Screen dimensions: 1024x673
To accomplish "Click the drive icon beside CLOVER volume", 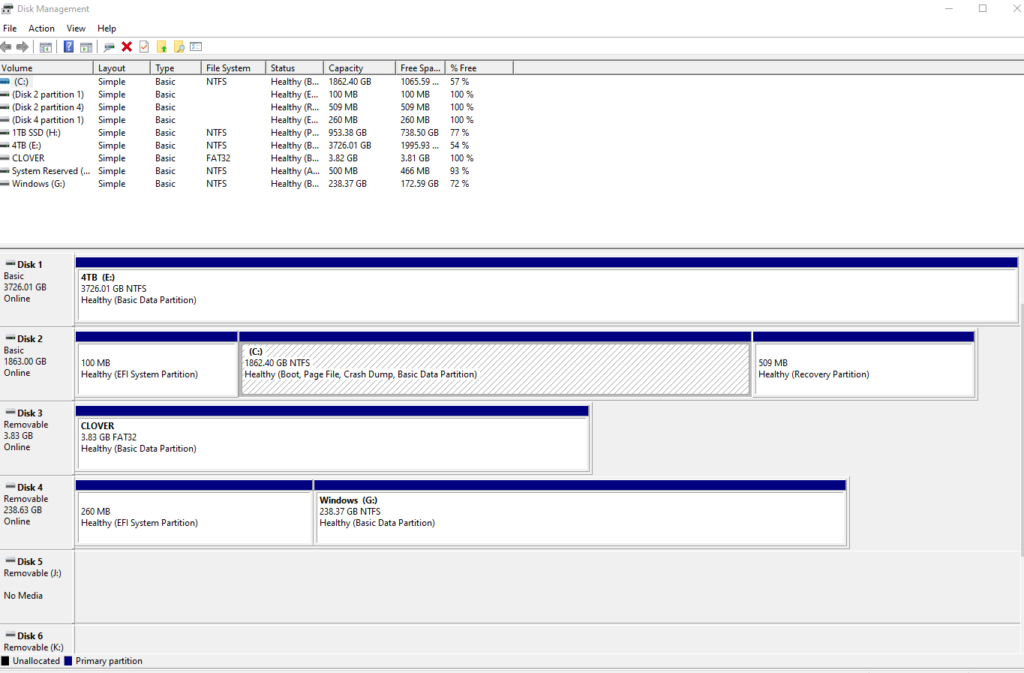I will coord(5,158).
